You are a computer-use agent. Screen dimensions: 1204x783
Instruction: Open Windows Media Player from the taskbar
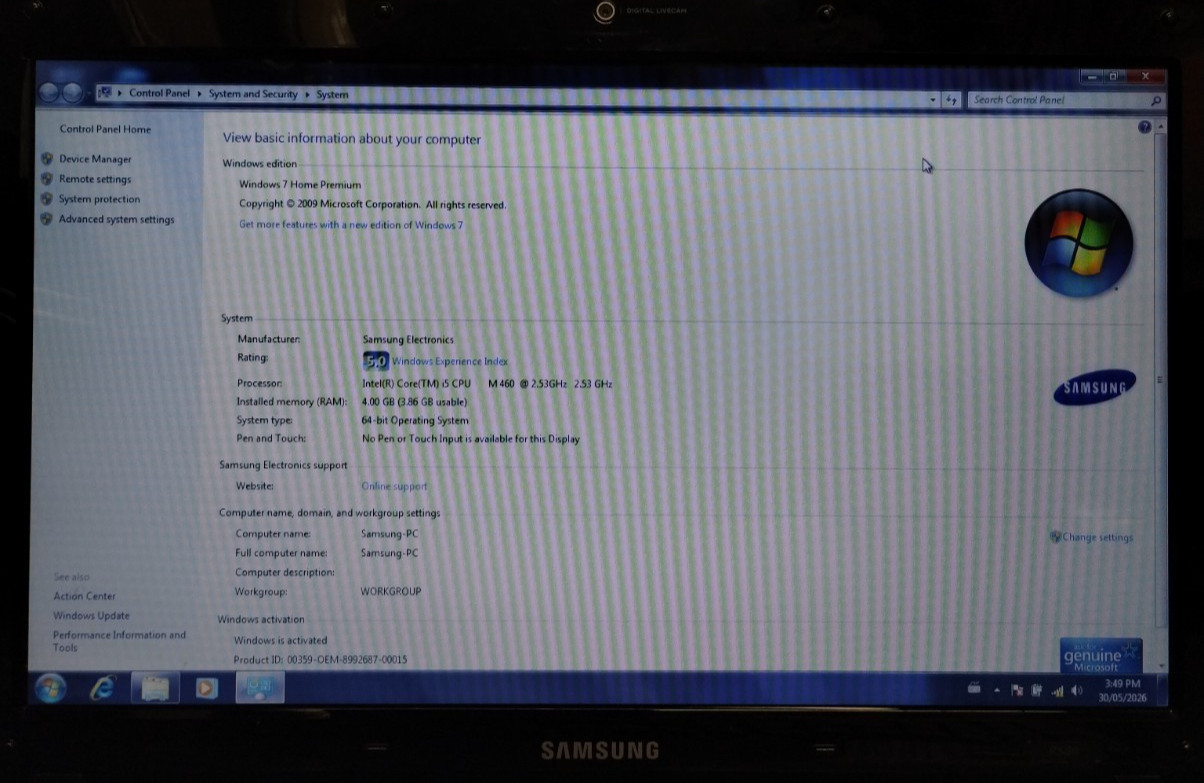click(207, 688)
